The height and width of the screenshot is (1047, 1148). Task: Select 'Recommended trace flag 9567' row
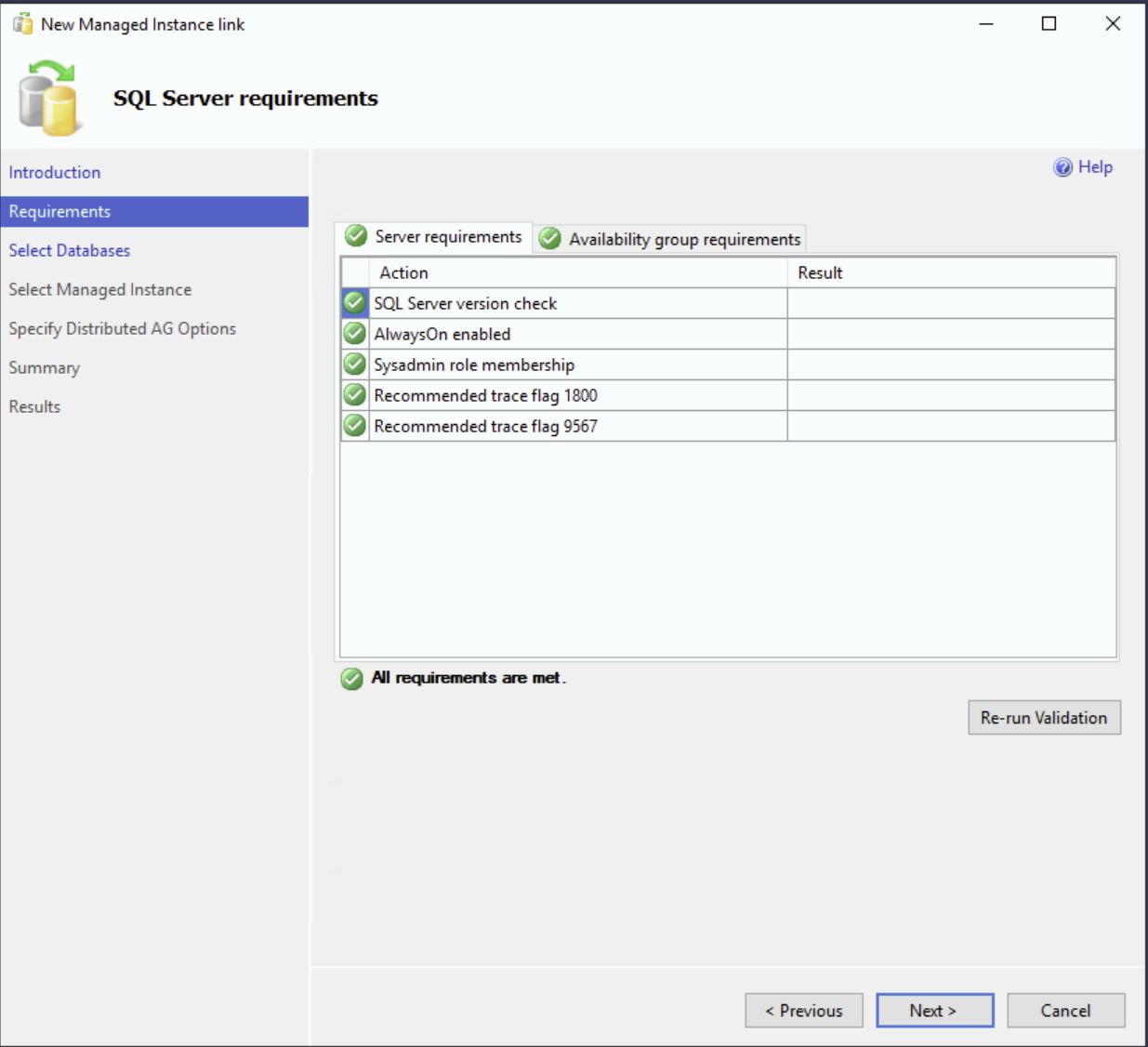click(x=728, y=426)
